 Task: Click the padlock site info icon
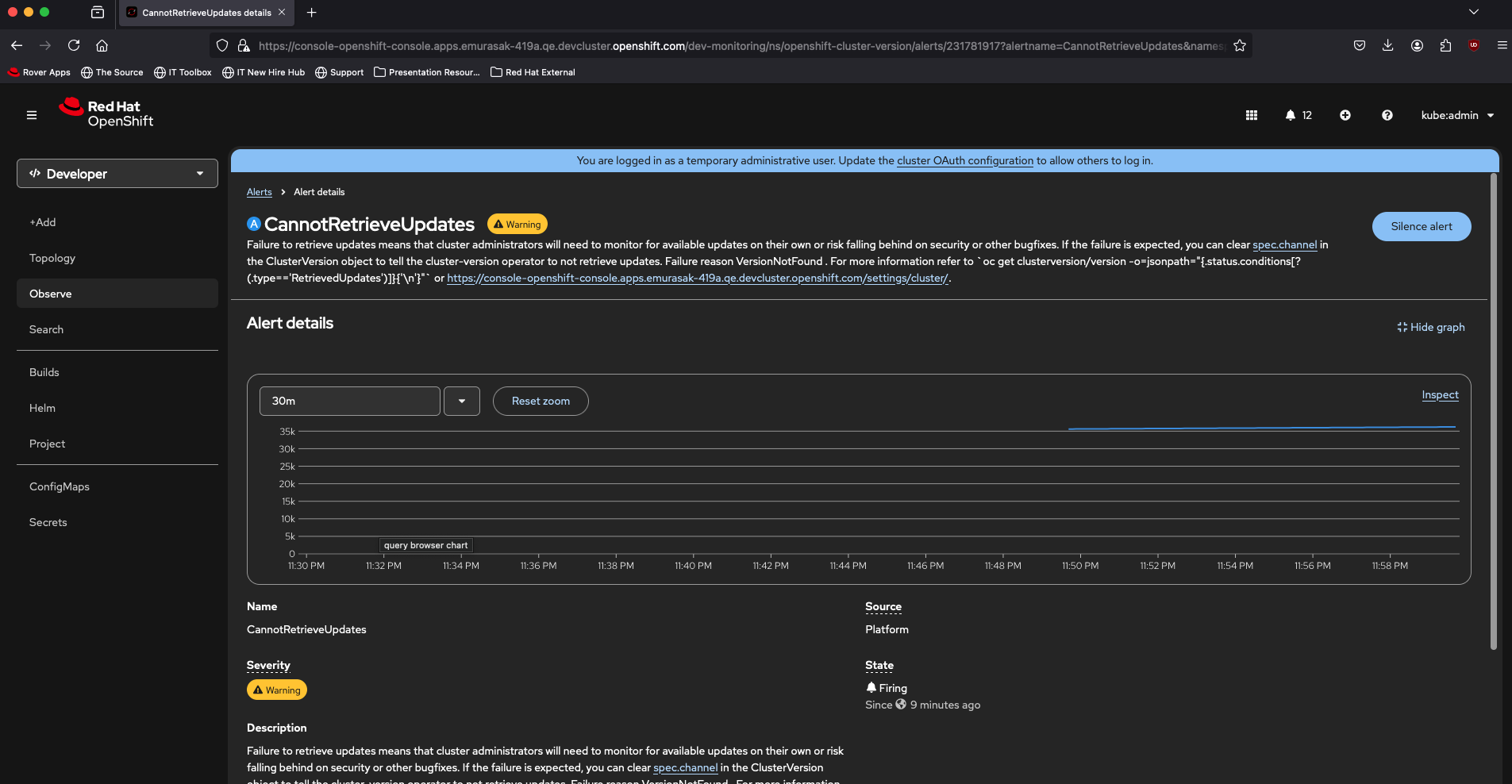coord(244,45)
